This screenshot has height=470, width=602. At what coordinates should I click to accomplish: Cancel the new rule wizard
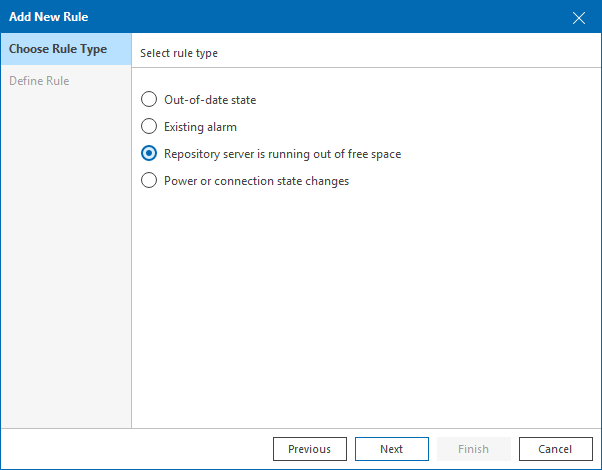click(x=555, y=449)
